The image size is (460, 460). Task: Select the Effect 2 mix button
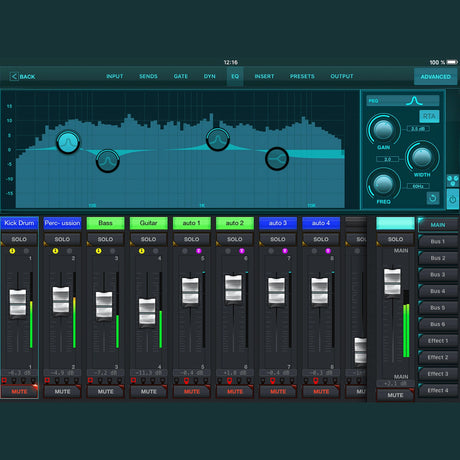tap(438, 357)
